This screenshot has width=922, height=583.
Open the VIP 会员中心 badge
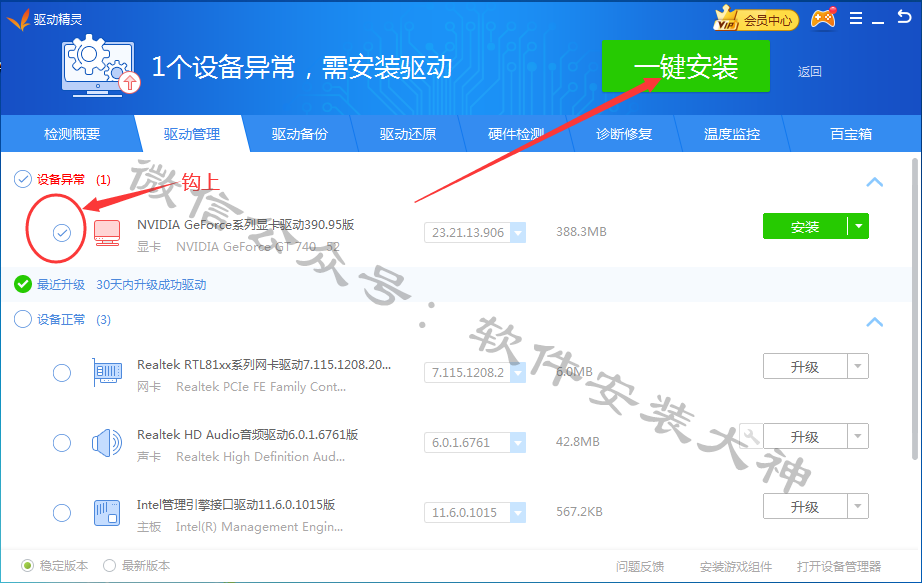click(757, 19)
